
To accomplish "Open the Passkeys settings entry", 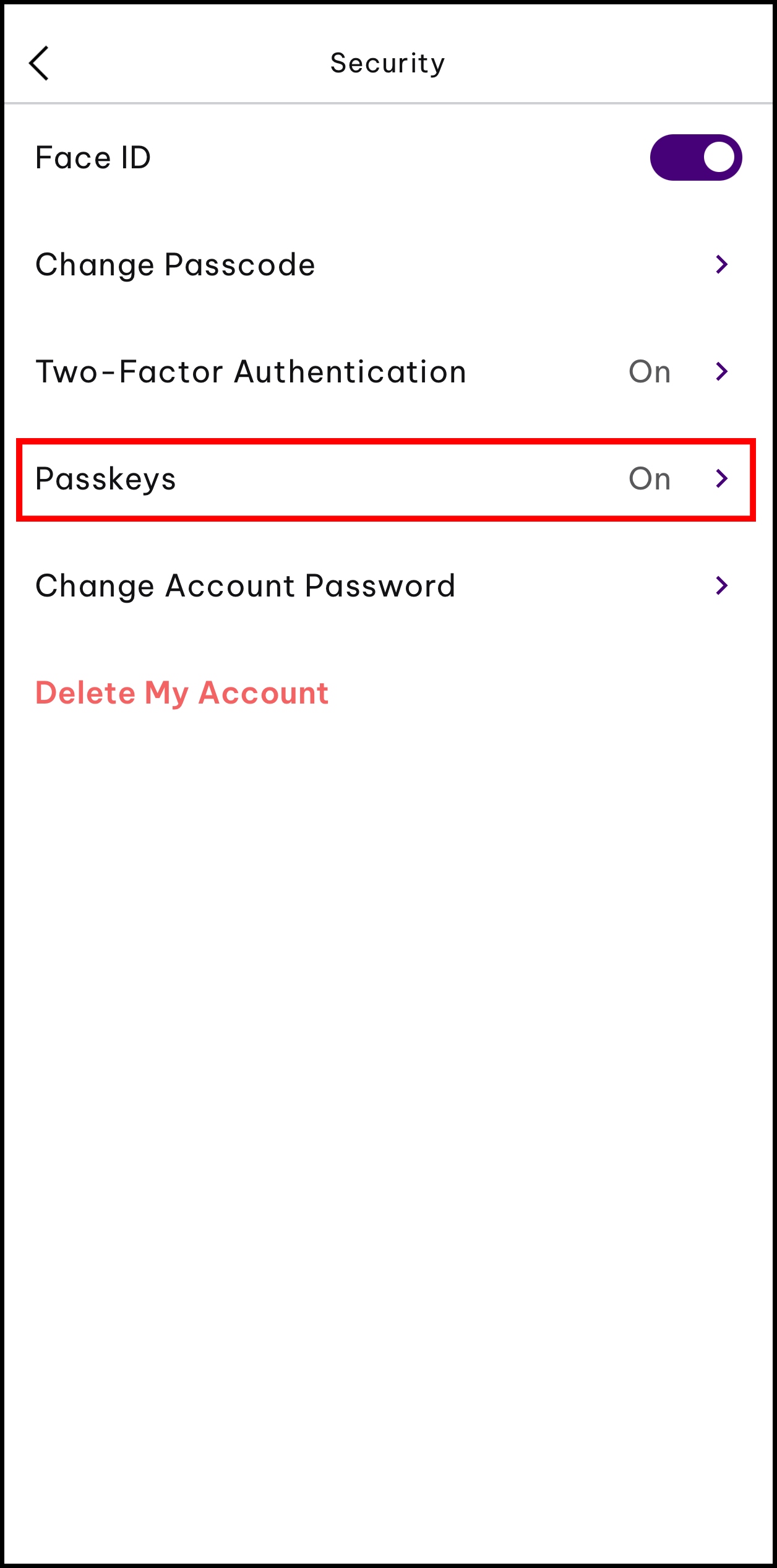I will click(x=106, y=479).
